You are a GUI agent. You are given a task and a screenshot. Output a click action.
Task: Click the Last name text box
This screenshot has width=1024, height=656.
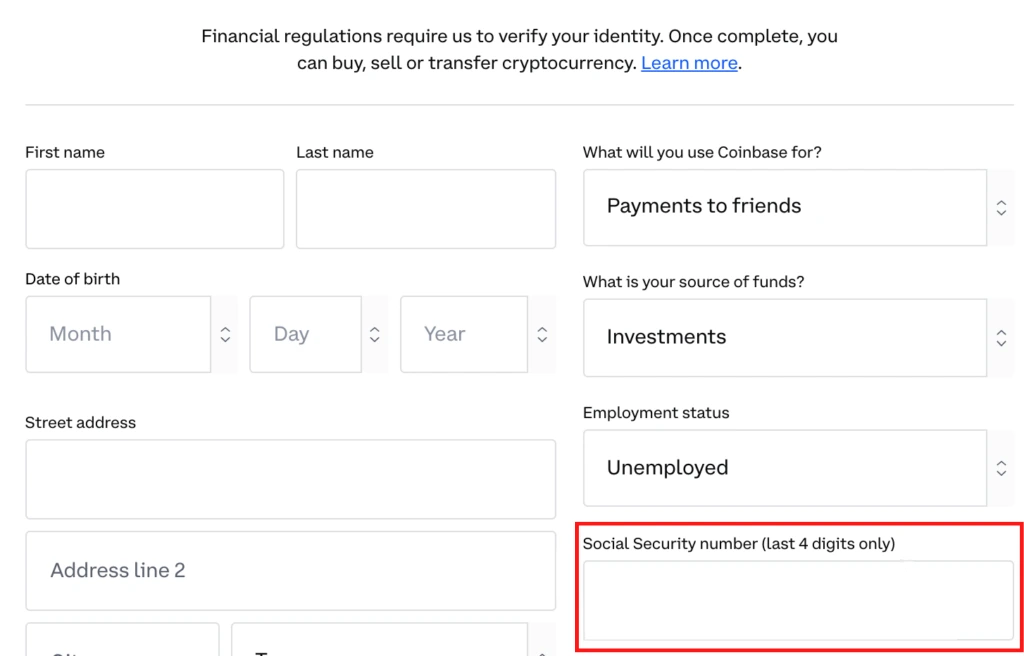(426, 209)
